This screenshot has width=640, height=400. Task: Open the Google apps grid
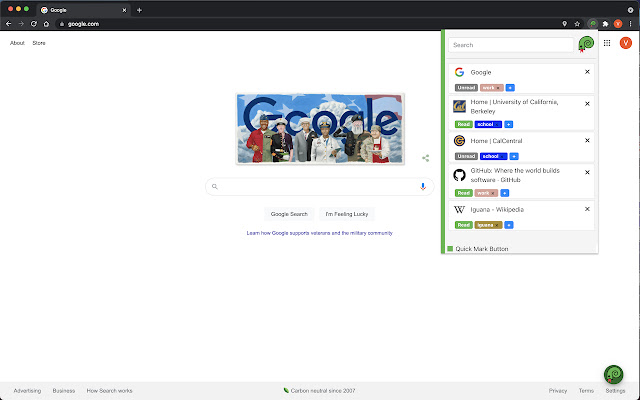(x=607, y=43)
